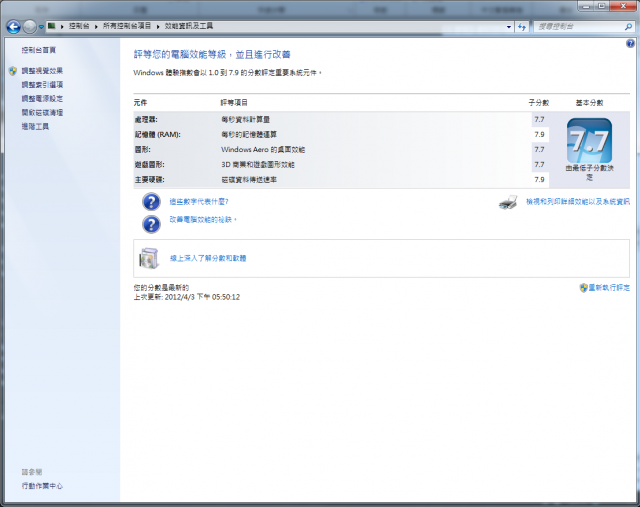Click the magnifier search icon
Screen dimensions: 640x507
click(629, 27)
